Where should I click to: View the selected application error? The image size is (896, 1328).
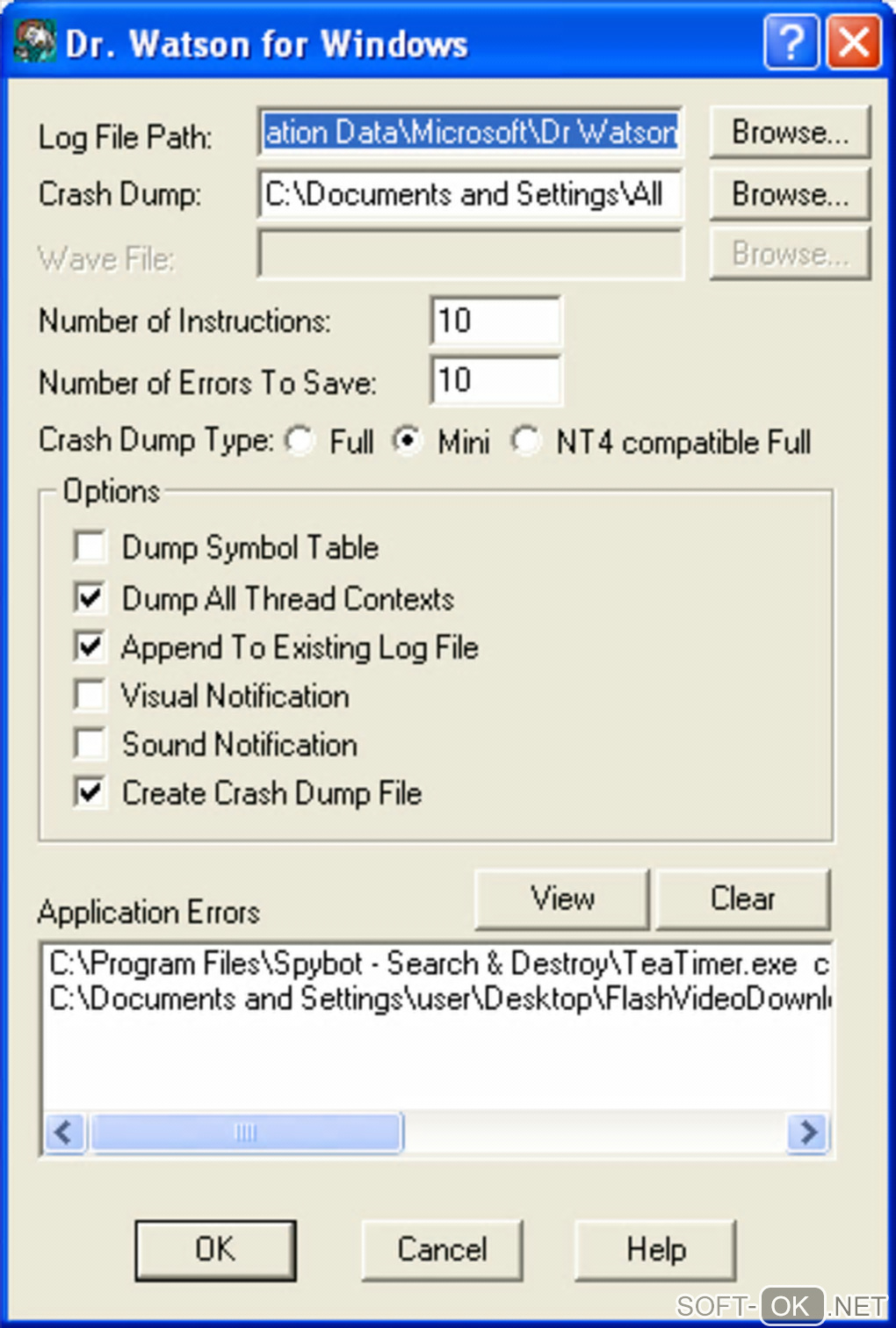562,899
